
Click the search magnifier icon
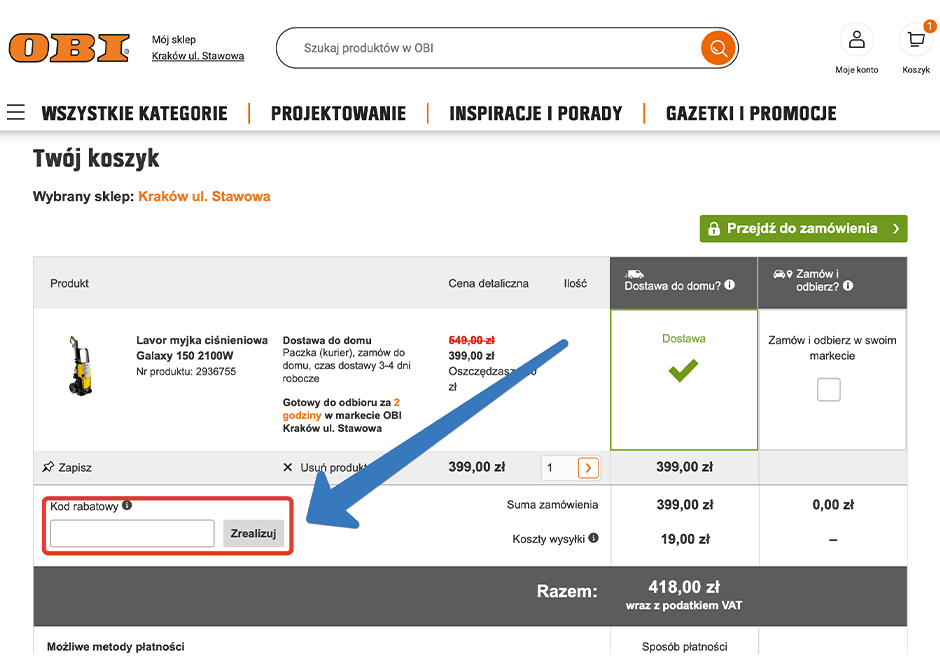click(718, 48)
